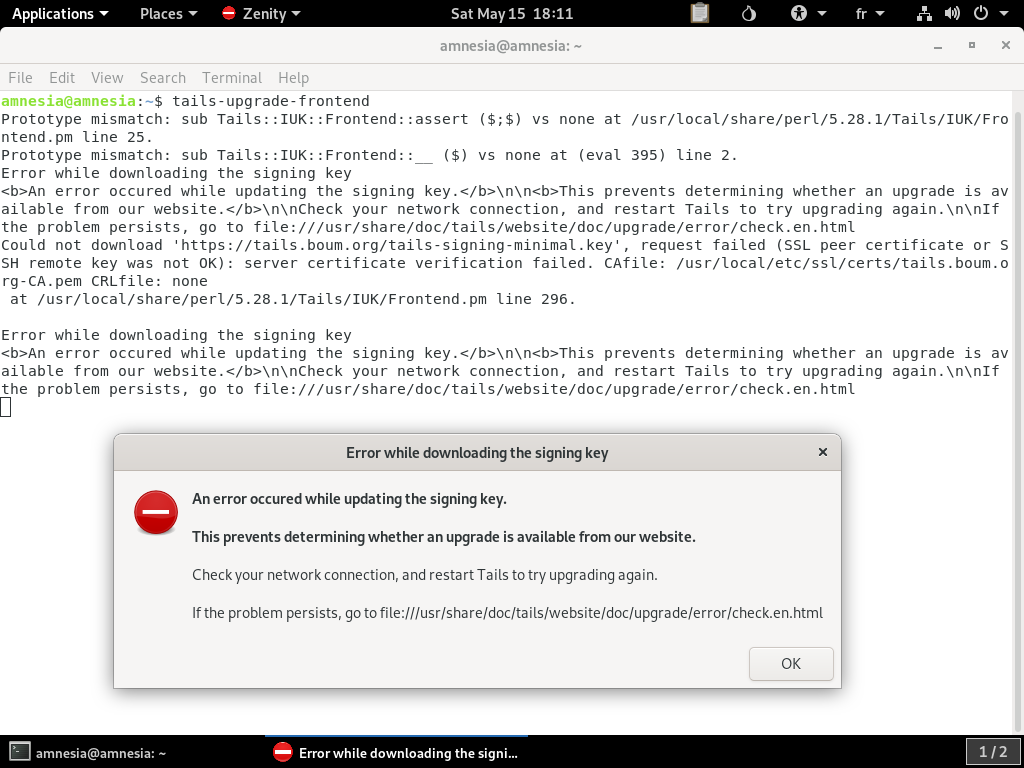The height and width of the screenshot is (768, 1024).
Task: Click the workspace switcher 1 / 2
Action: coord(993,752)
